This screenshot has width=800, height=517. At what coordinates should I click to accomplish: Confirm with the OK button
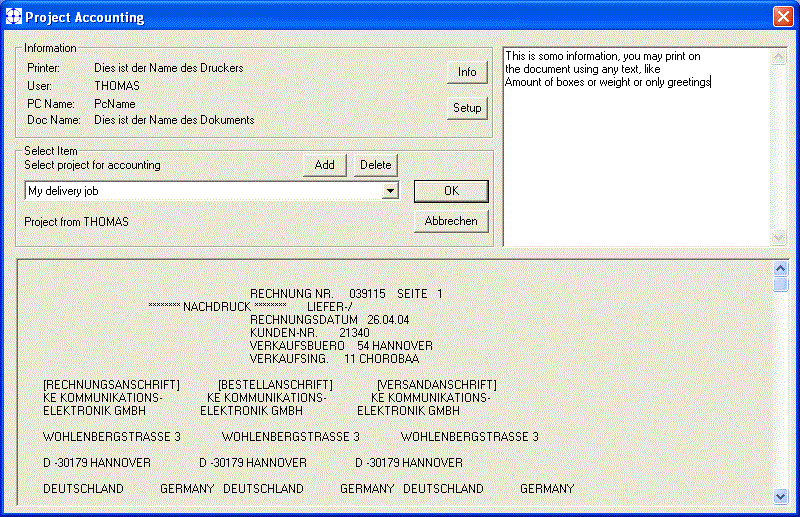[x=451, y=191]
